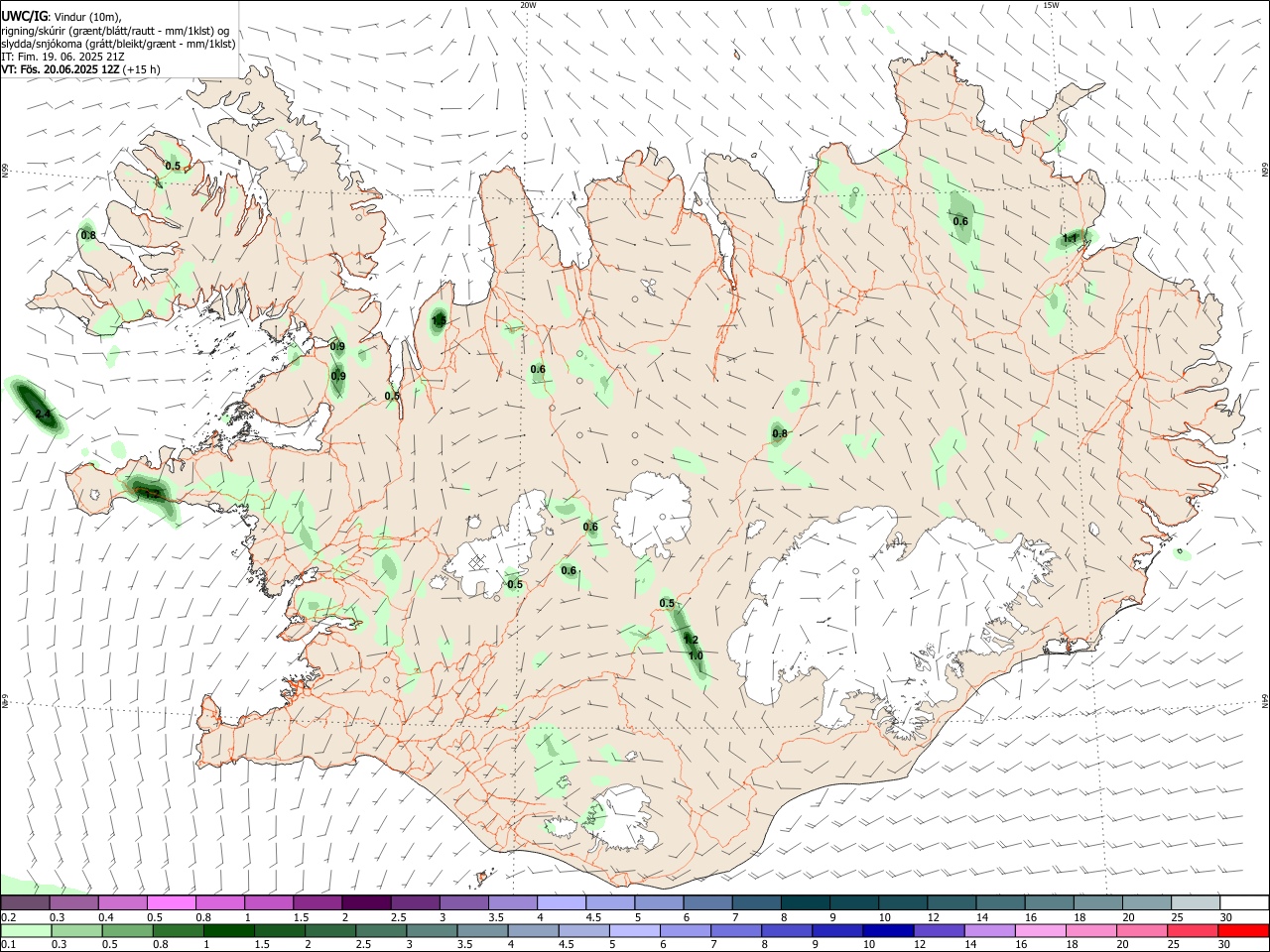Click the 4 swatch in the lower legend row
1270x952 pixels.
pos(533,930)
